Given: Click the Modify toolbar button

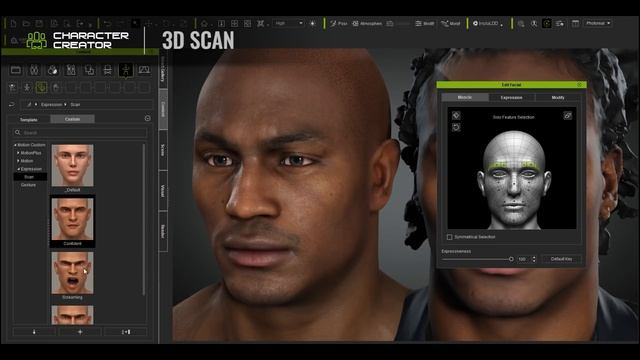Looking at the screenshot, I should 424,23.
